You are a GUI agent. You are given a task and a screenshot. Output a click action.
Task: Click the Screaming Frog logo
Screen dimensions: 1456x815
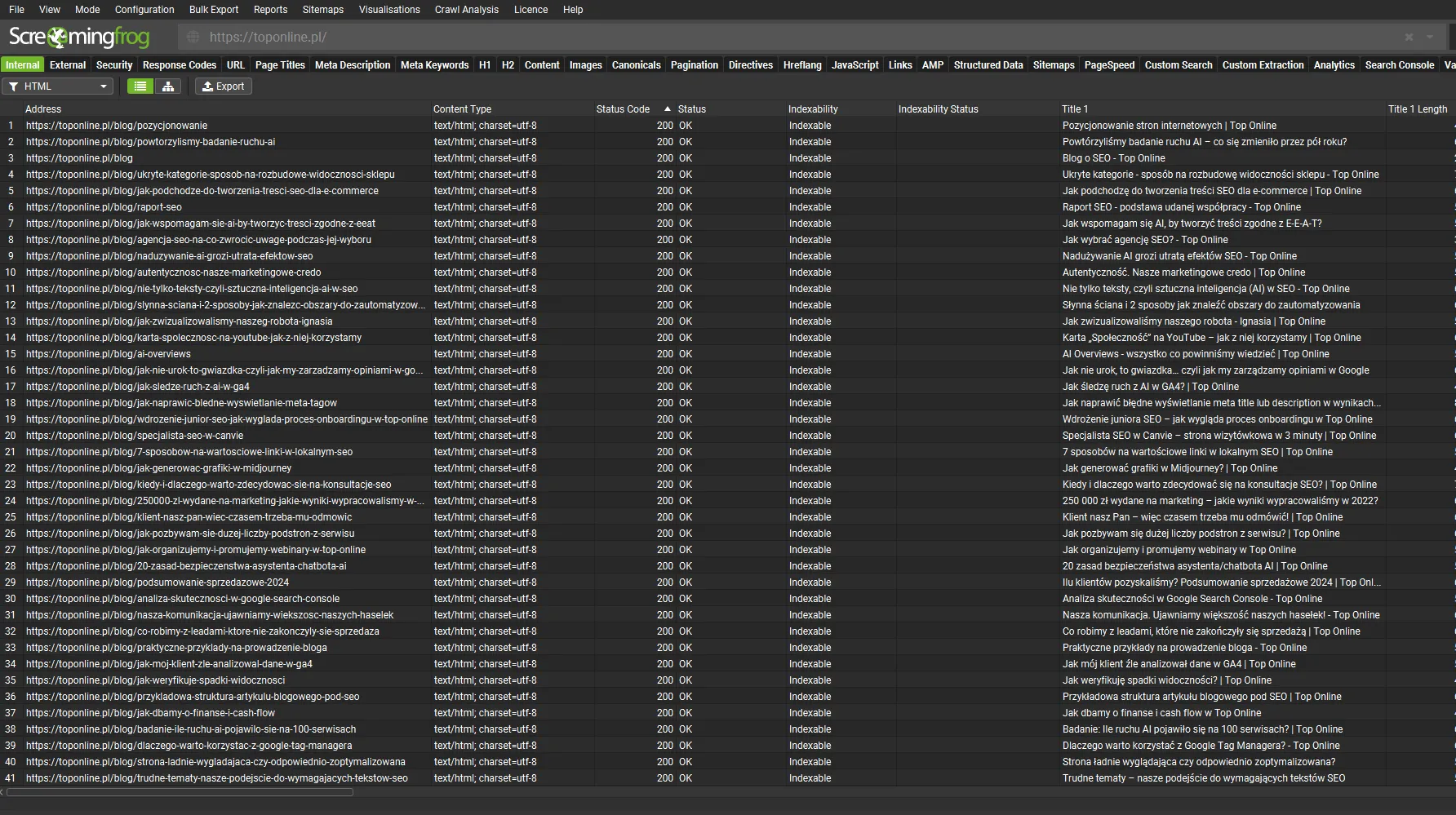79,38
